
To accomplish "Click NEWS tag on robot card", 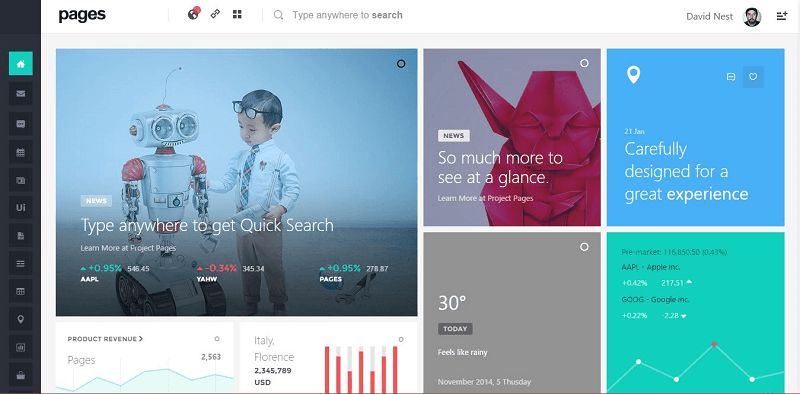I will pyautogui.click(x=96, y=201).
